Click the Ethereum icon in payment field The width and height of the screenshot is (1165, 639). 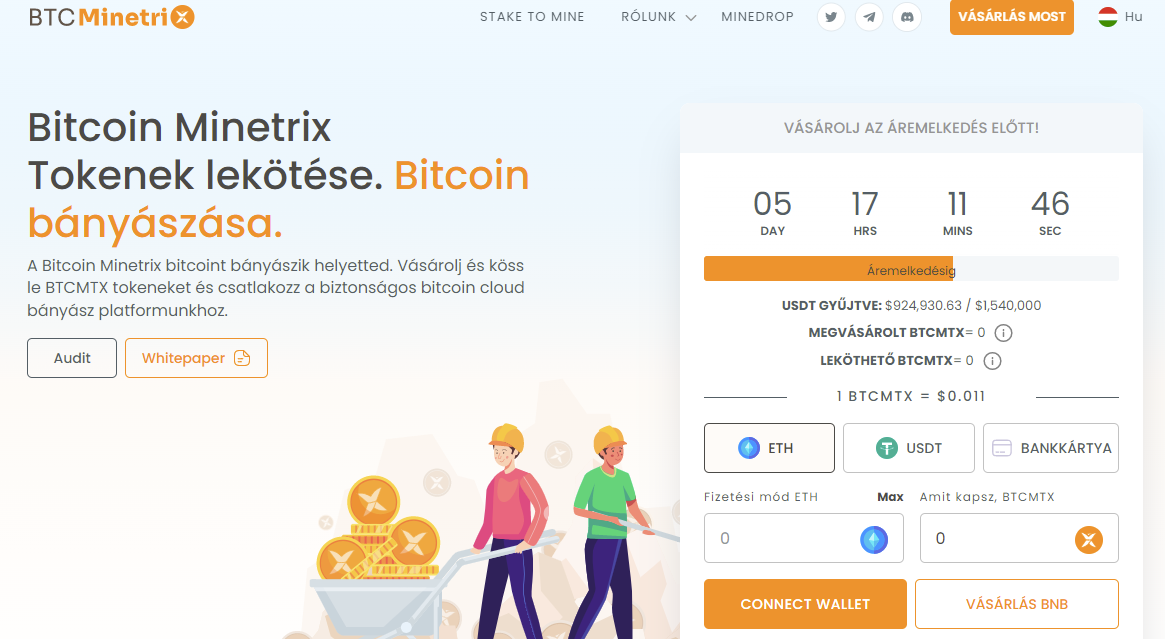click(x=874, y=539)
